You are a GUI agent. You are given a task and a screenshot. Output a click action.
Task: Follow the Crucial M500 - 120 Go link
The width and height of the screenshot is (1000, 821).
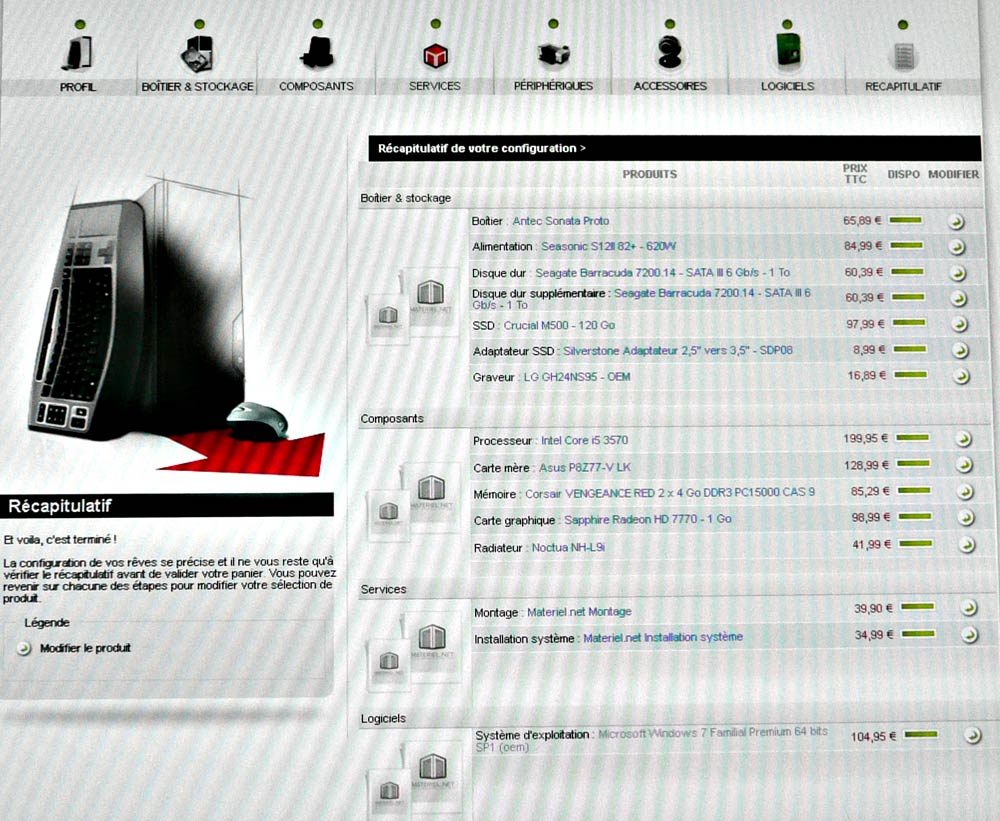point(559,325)
